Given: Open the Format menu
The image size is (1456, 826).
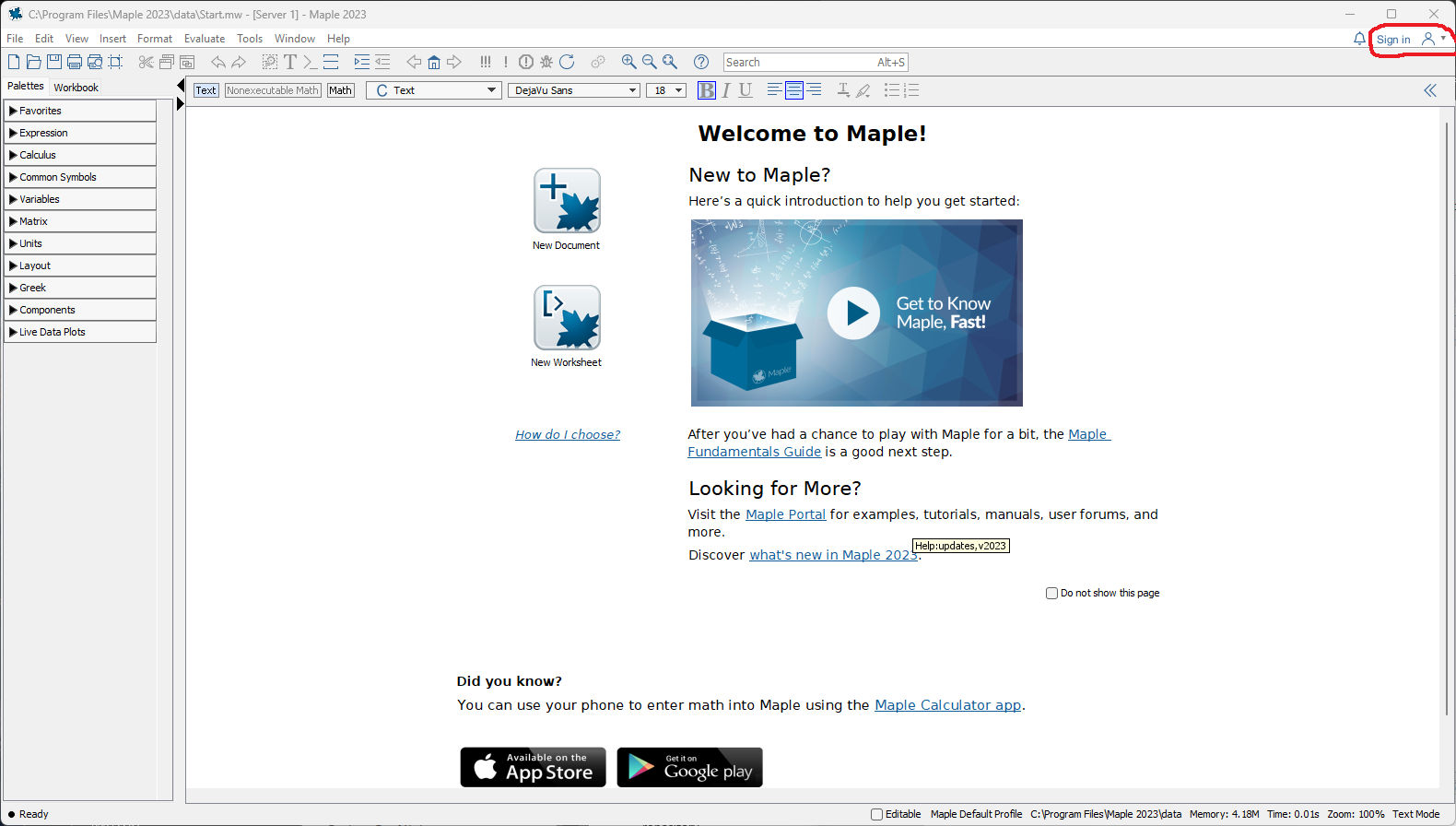Looking at the screenshot, I should coord(155,39).
